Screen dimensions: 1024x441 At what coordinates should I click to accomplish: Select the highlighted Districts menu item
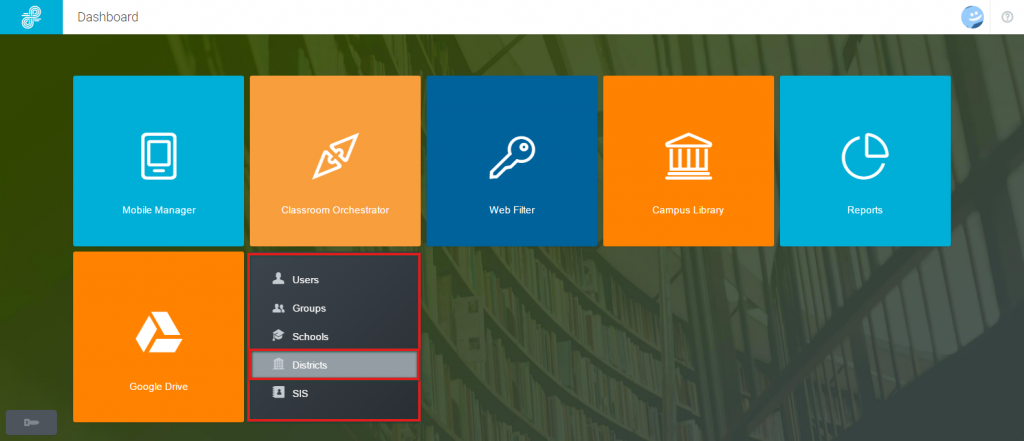(x=335, y=365)
